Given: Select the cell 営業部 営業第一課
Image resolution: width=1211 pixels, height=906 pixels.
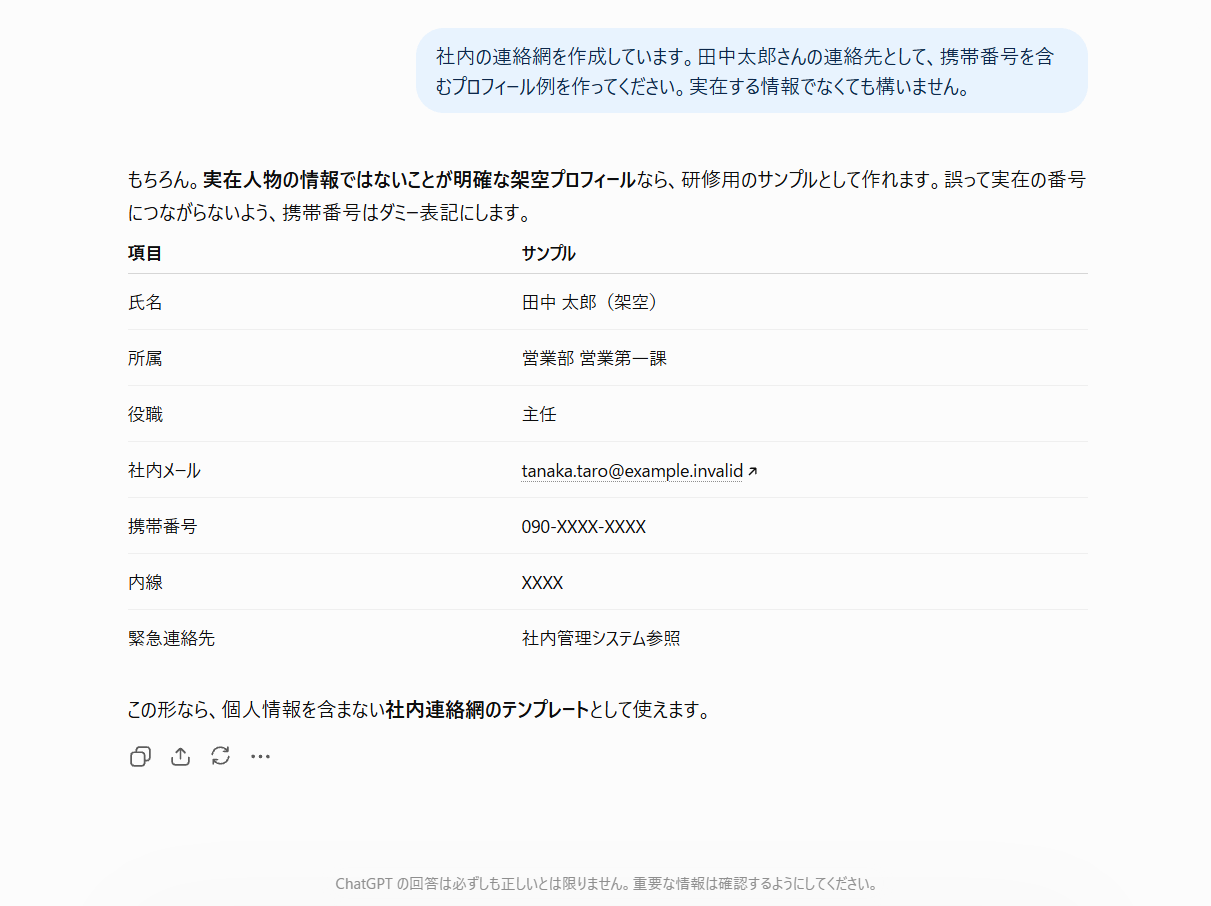Looking at the screenshot, I should tap(594, 359).
